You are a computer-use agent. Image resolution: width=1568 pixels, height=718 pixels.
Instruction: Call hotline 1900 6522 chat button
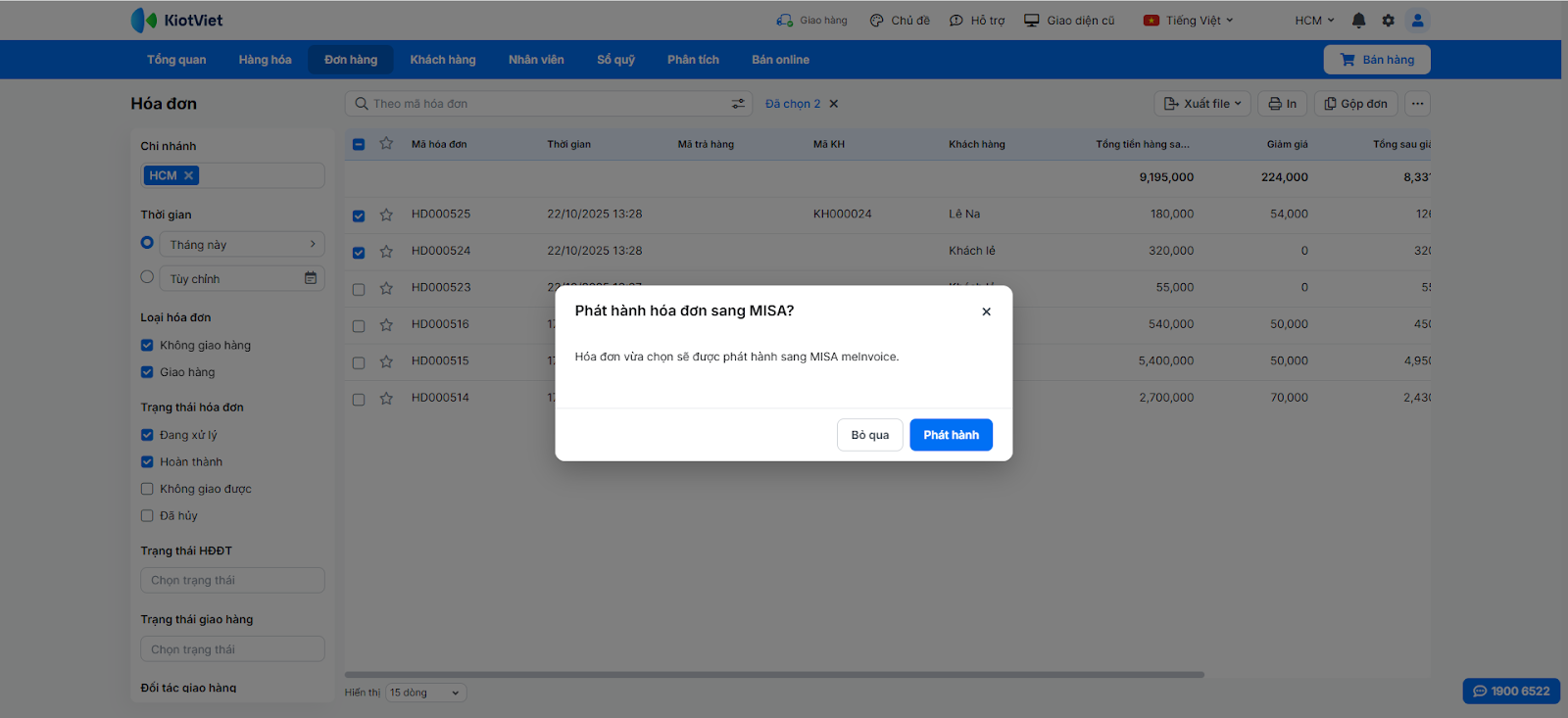click(x=1511, y=691)
